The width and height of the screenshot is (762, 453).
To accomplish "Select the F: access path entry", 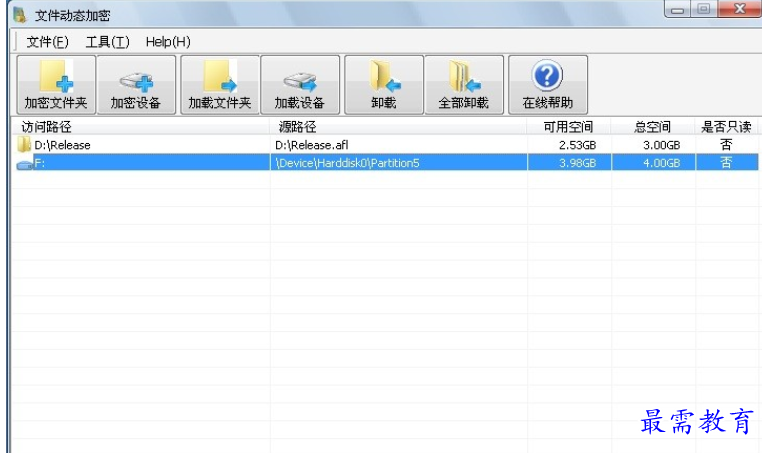I will (39, 163).
